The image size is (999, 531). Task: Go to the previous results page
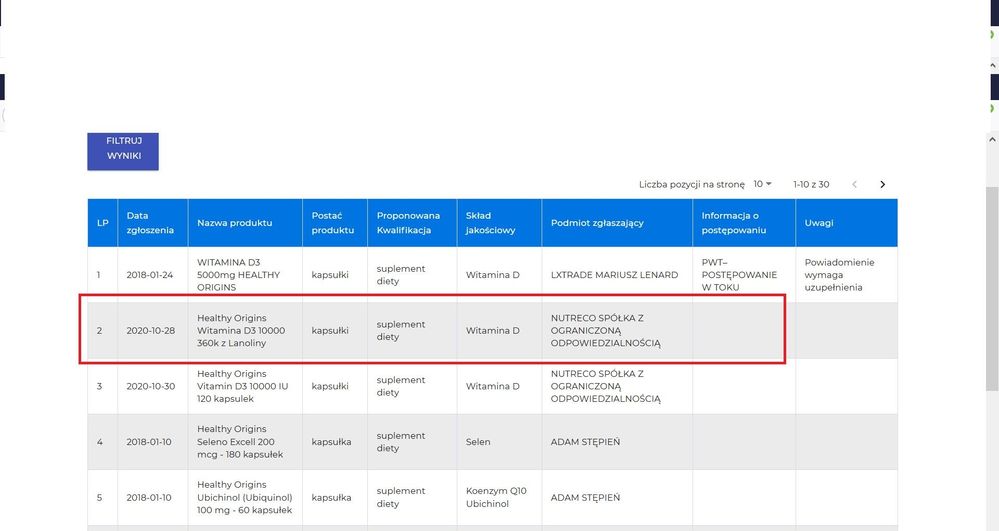point(854,184)
